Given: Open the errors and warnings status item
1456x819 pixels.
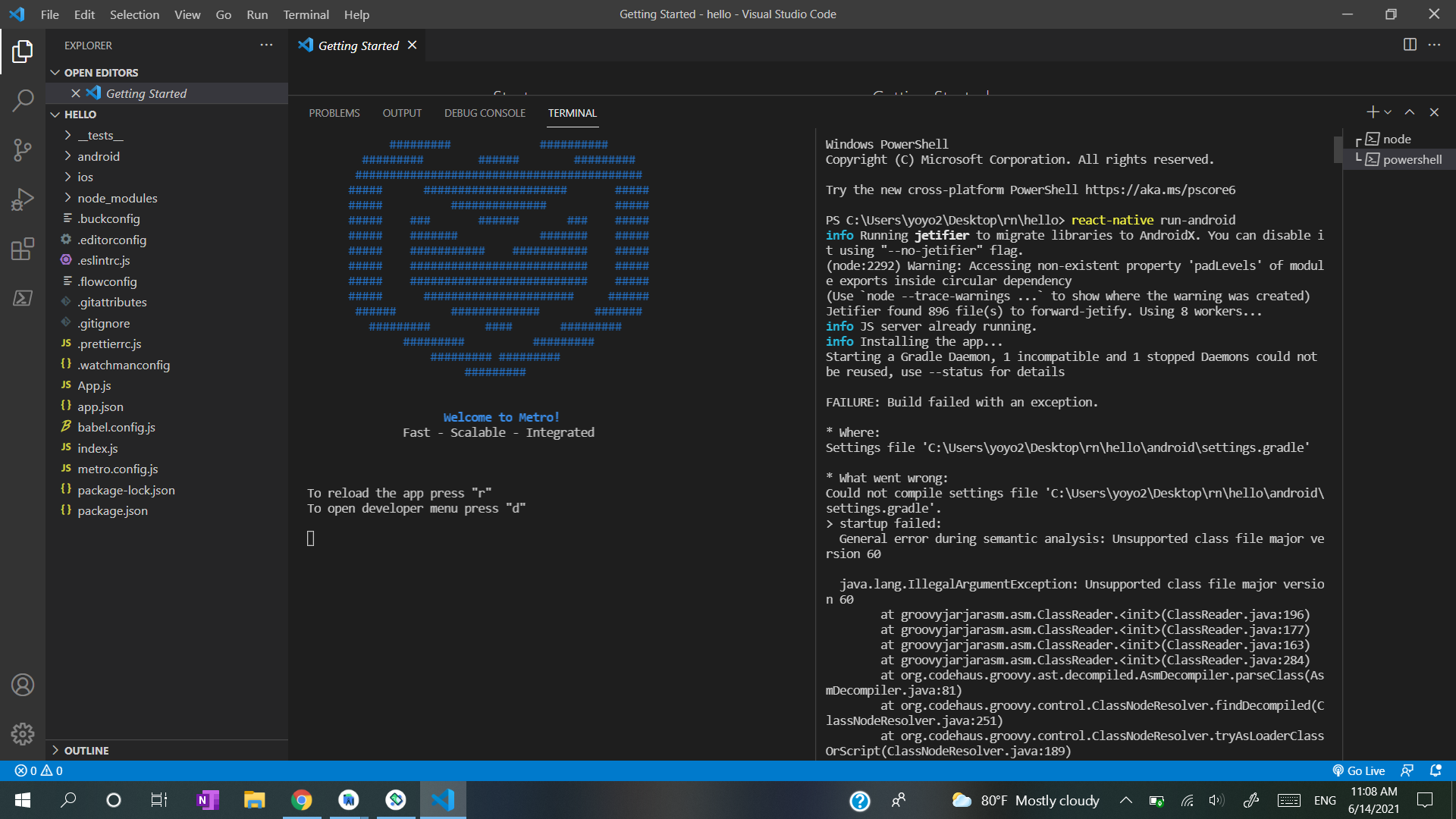Looking at the screenshot, I should coord(37,770).
